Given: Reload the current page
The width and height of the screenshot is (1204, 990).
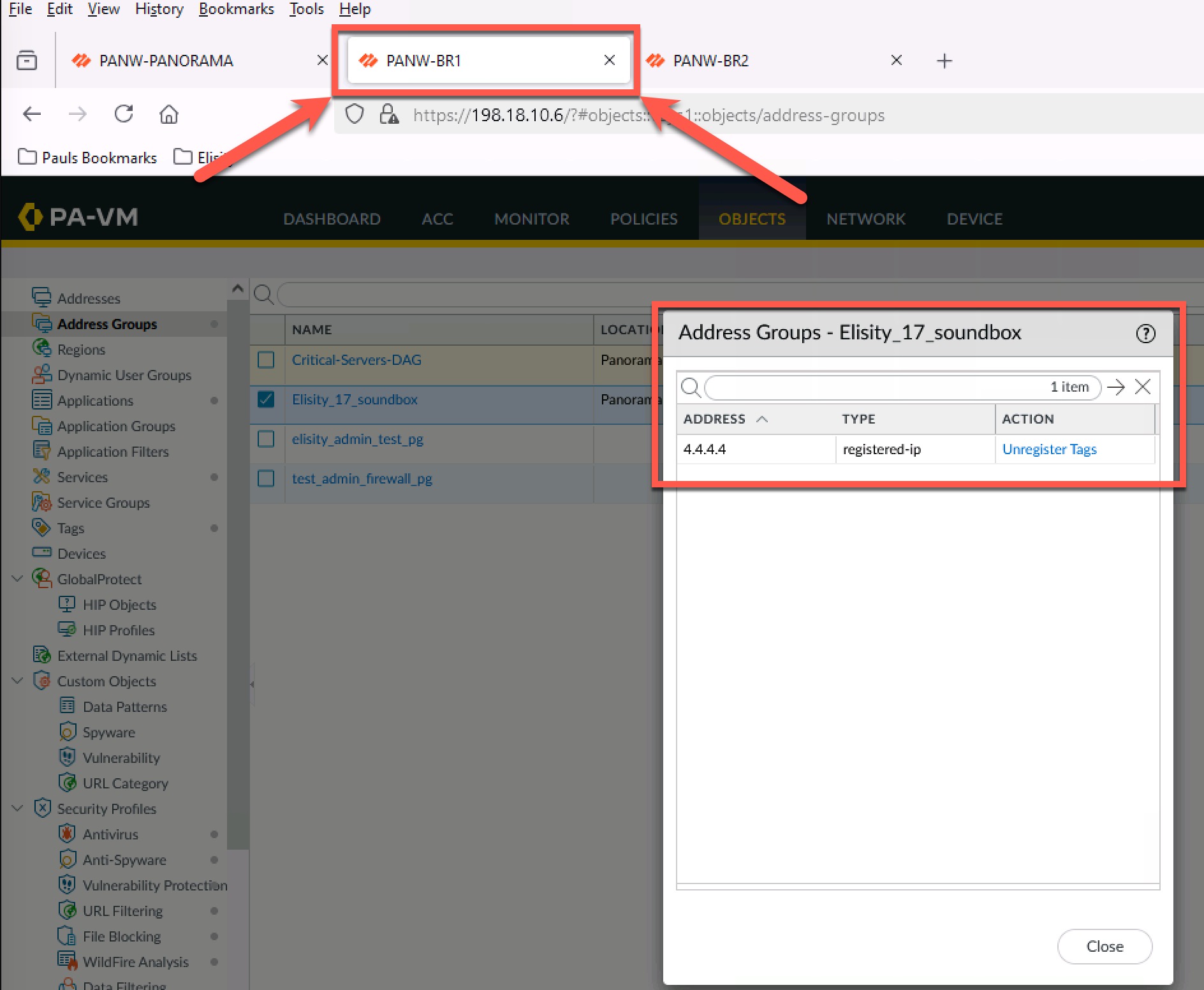Looking at the screenshot, I should point(124,114).
